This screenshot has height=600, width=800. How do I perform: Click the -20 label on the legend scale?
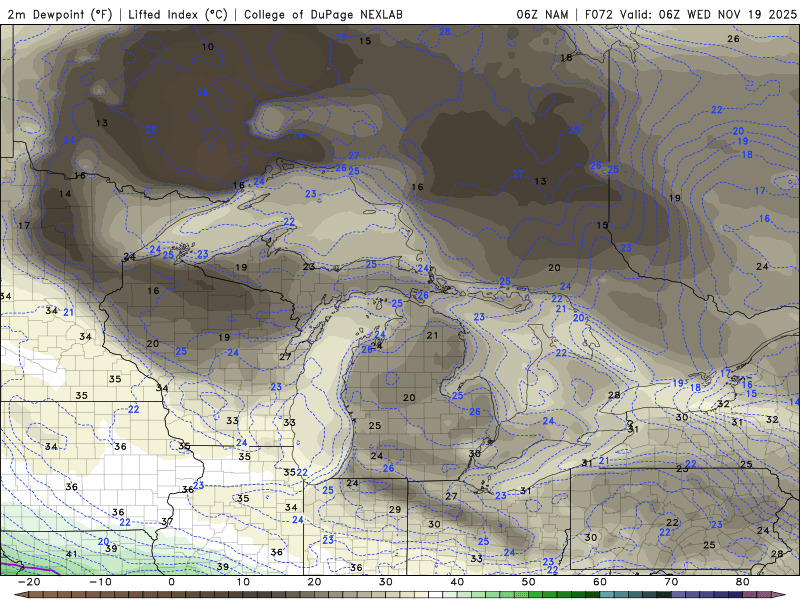[29, 582]
